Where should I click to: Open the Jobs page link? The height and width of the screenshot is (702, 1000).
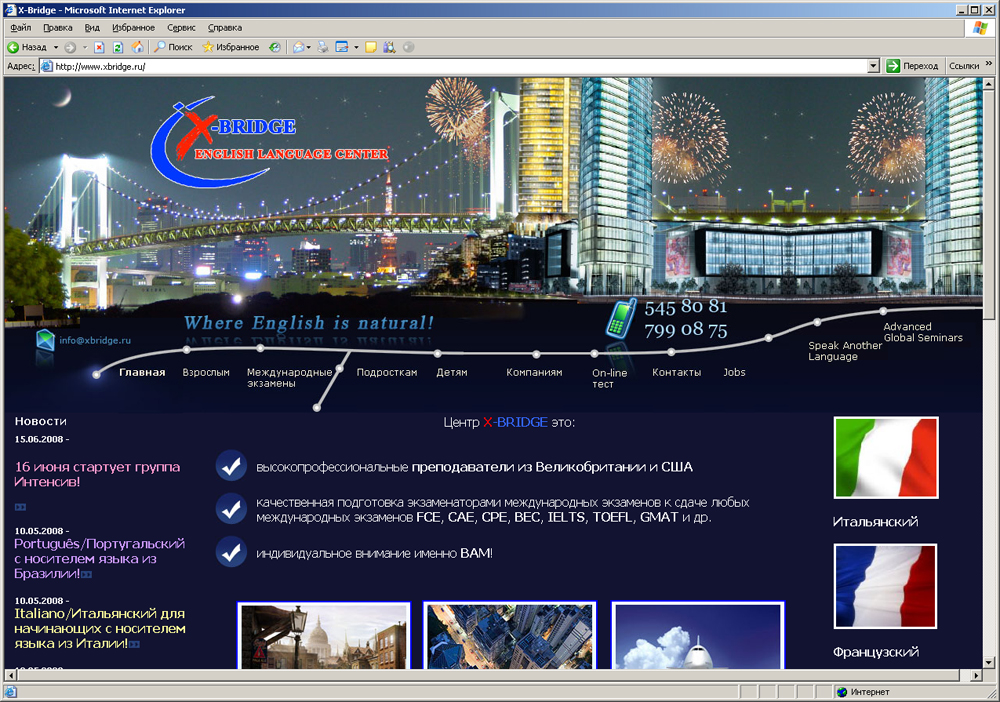(734, 372)
